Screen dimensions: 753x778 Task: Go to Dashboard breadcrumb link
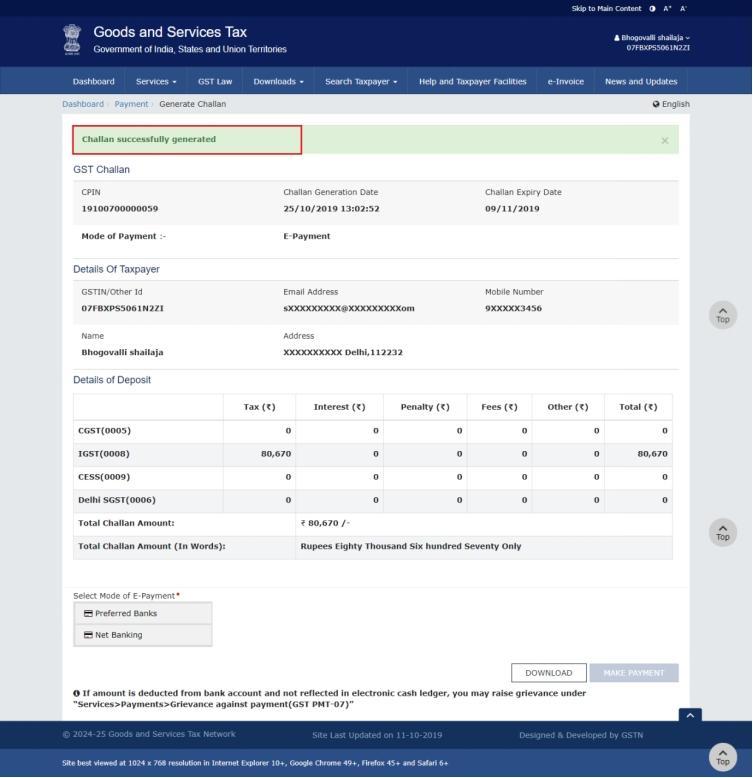pos(83,104)
